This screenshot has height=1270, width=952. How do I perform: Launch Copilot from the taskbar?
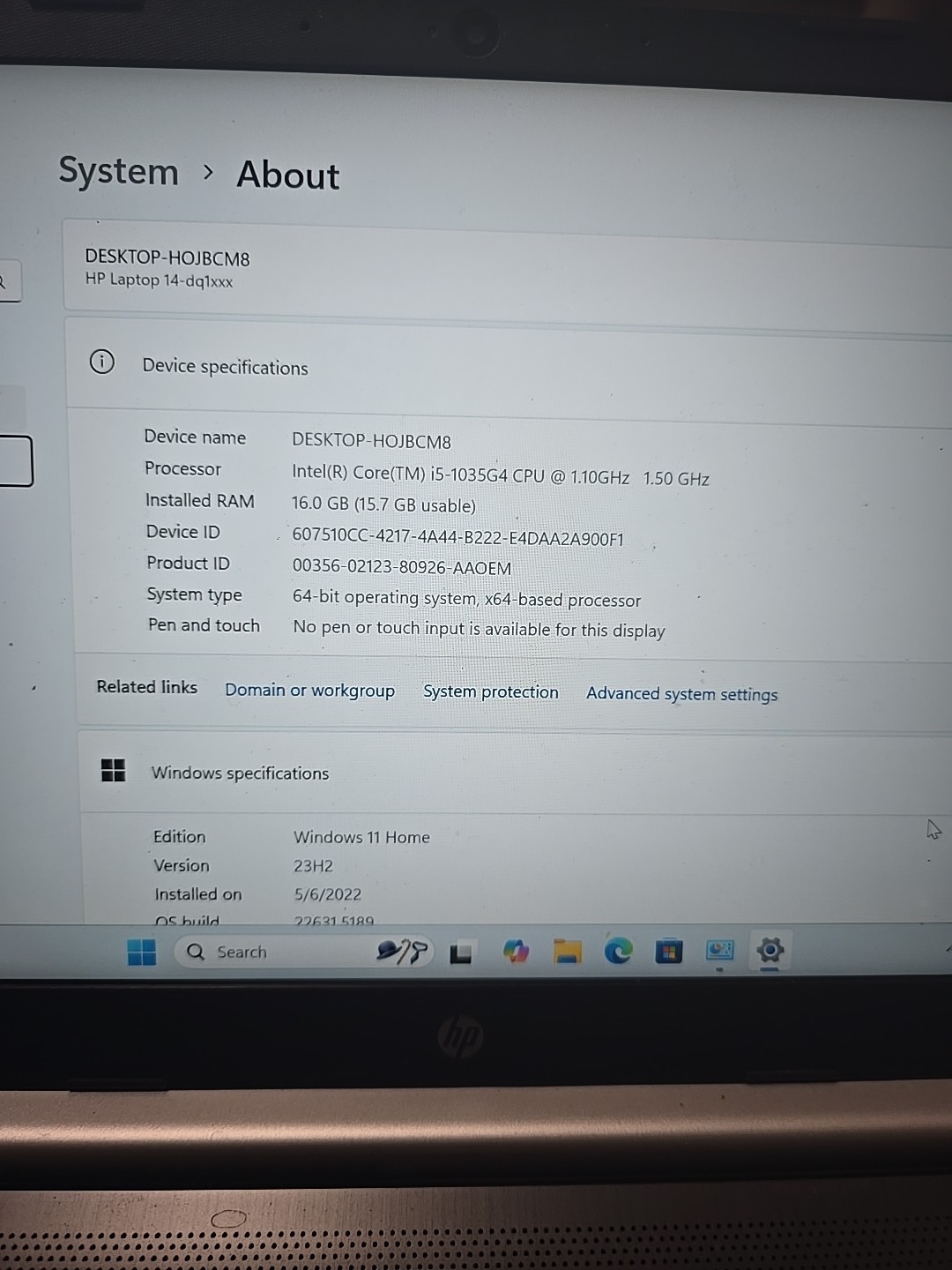tap(516, 952)
